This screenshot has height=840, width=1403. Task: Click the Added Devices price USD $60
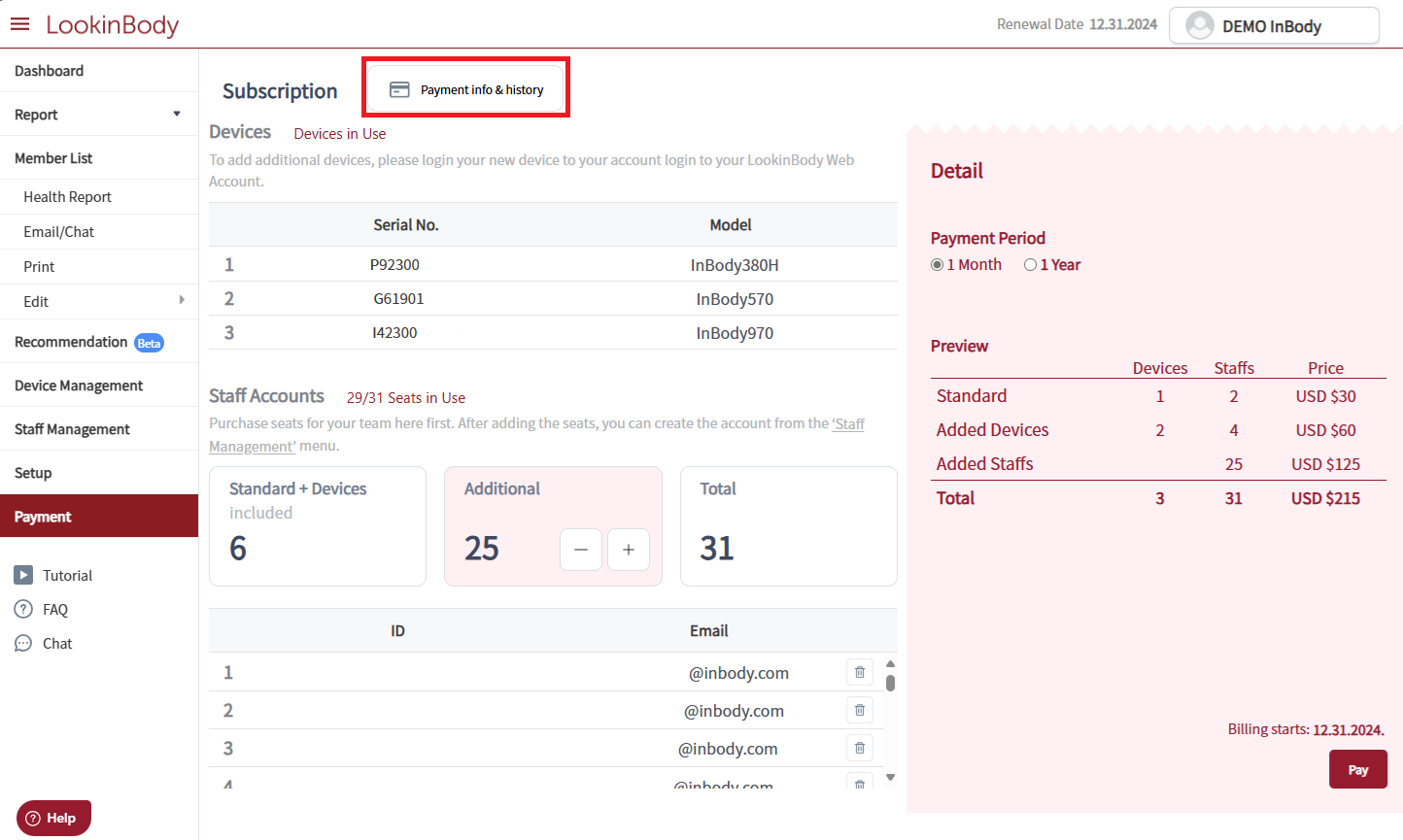[x=1325, y=430]
